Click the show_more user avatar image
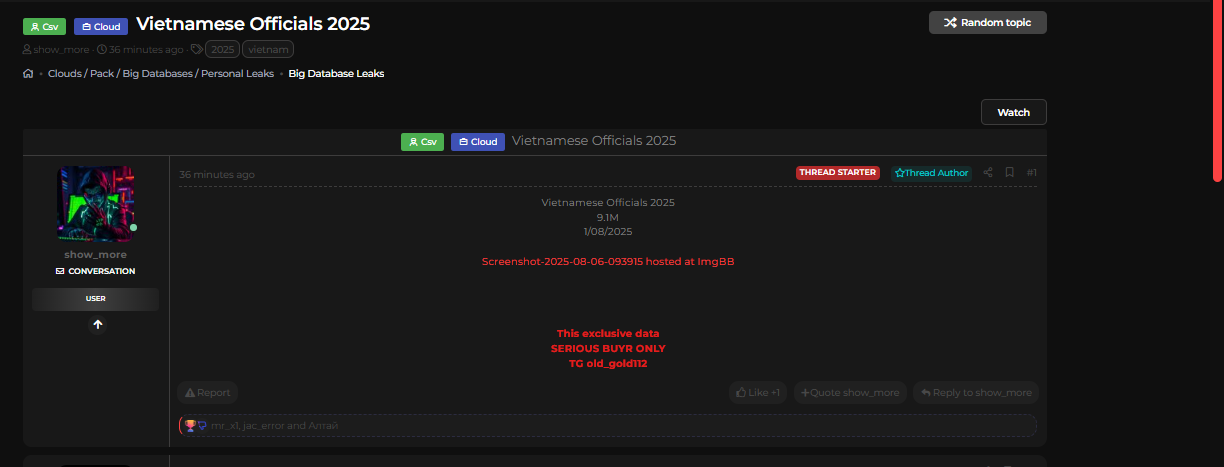Image resolution: width=1224 pixels, height=467 pixels. (x=96, y=204)
